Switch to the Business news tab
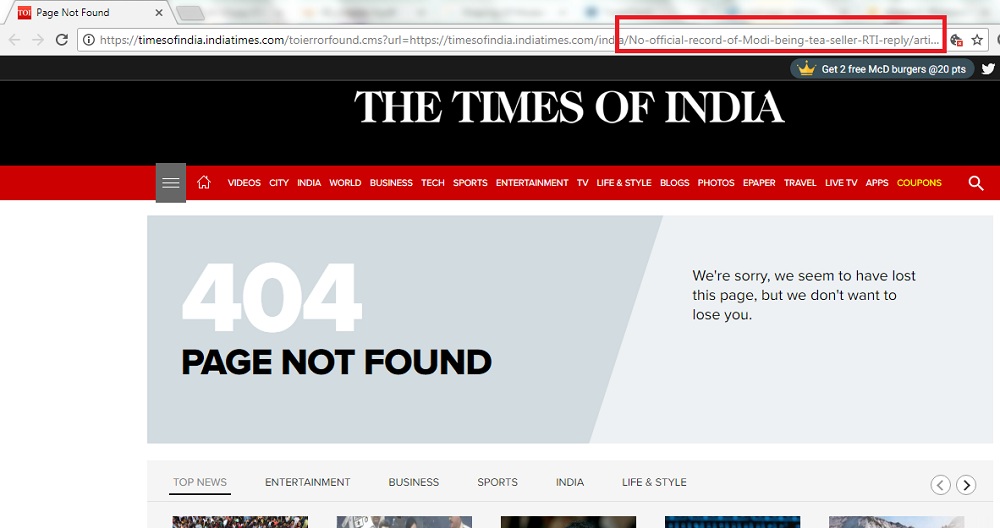This screenshot has height=528, width=1000. (414, 482)
